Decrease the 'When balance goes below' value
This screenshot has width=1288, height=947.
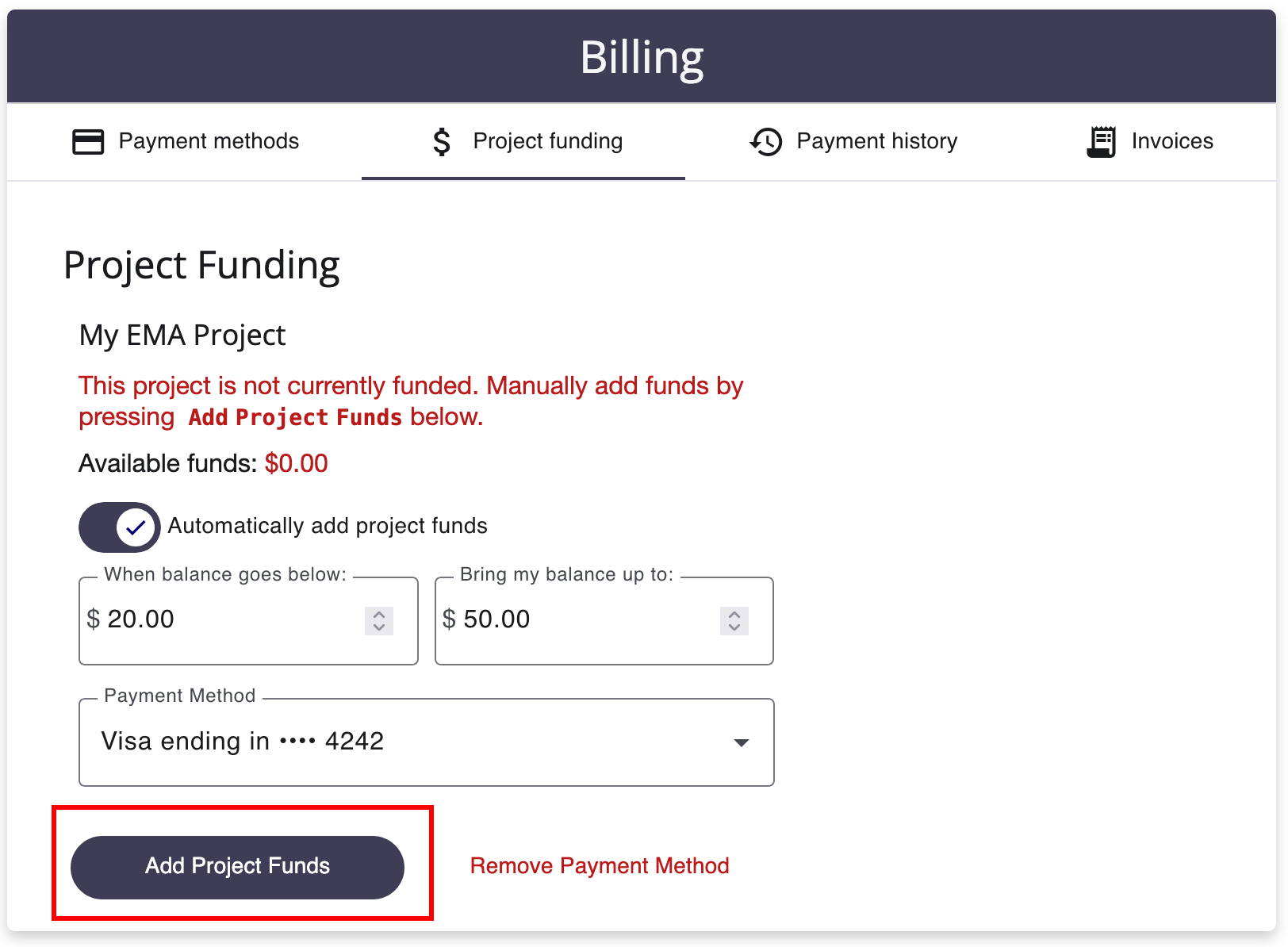tap(379, 627)
